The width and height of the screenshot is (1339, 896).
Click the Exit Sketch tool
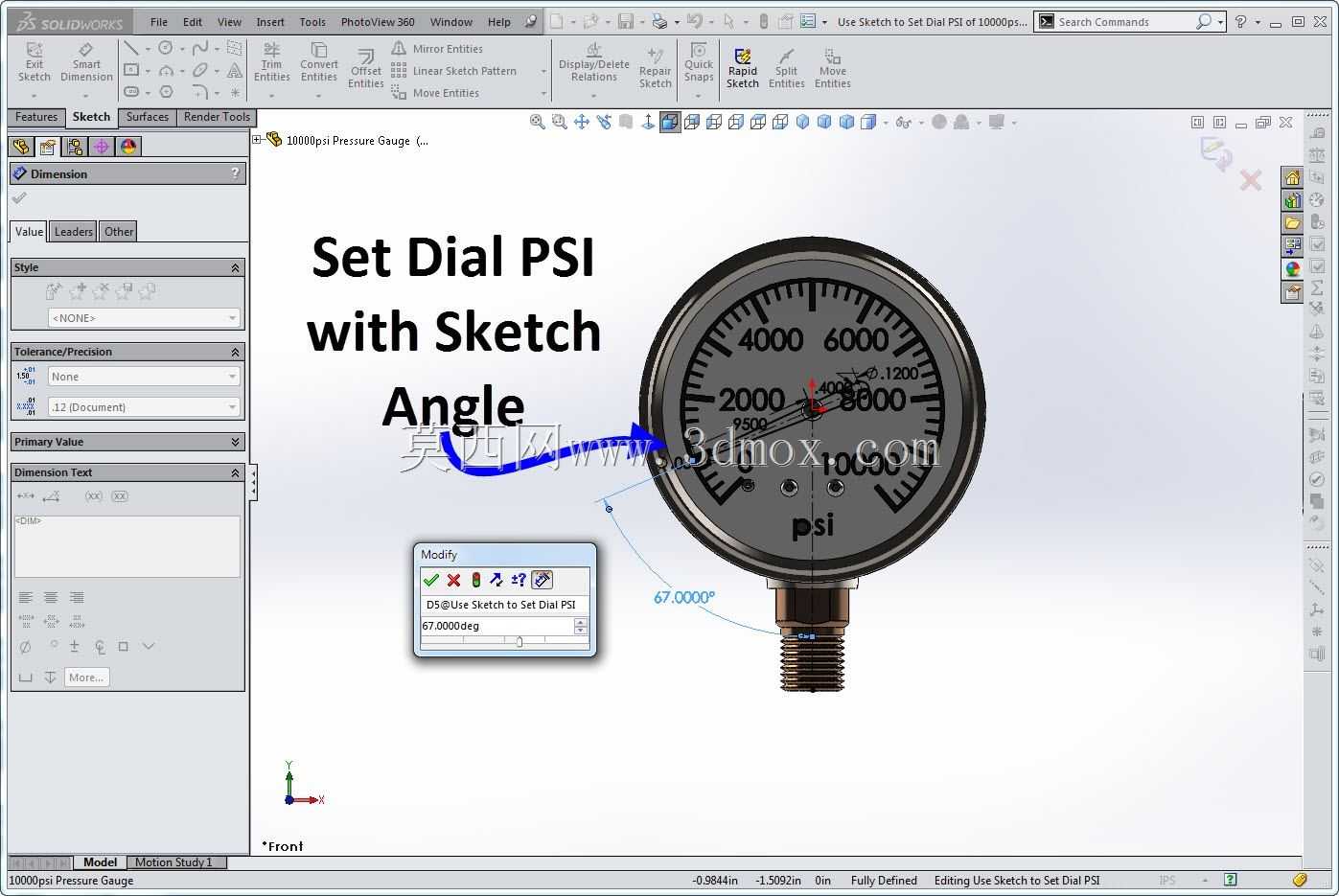pos(35,63)
